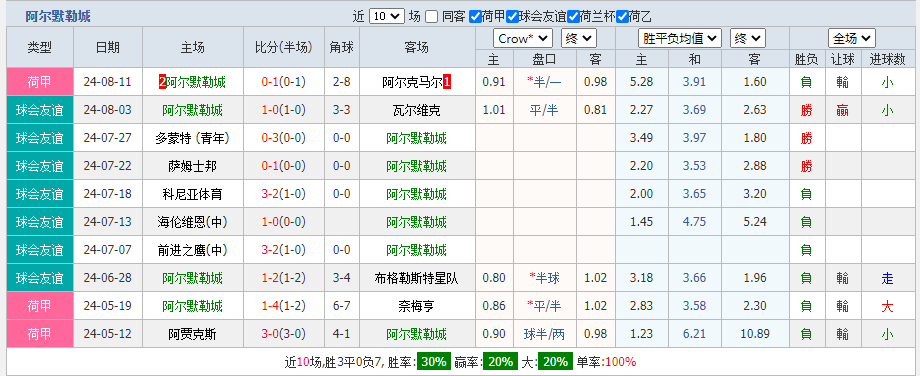
Task: Uncheck the 荷甲 league filter
Action: click(x=475, y=16)
